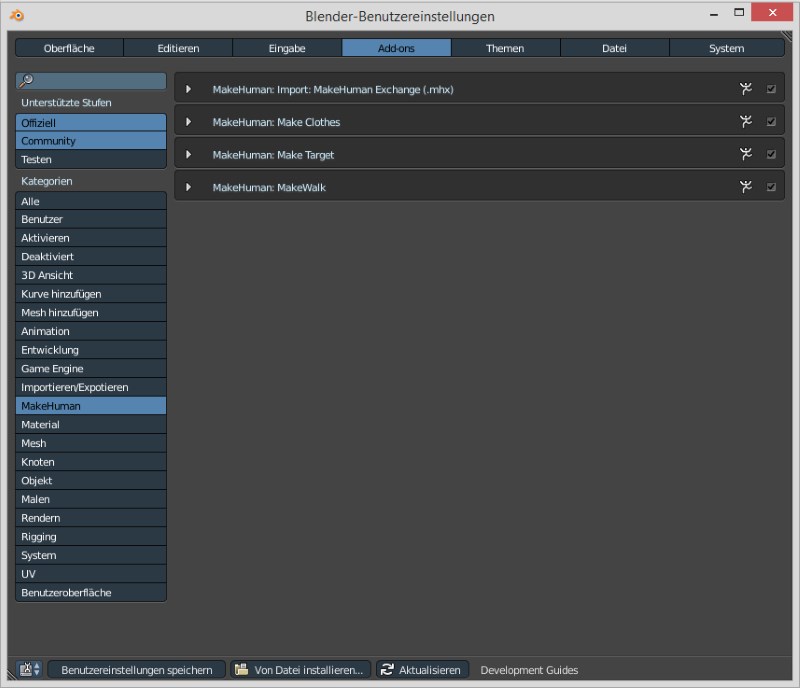Click the community icon beside Make Clothes

745,122
